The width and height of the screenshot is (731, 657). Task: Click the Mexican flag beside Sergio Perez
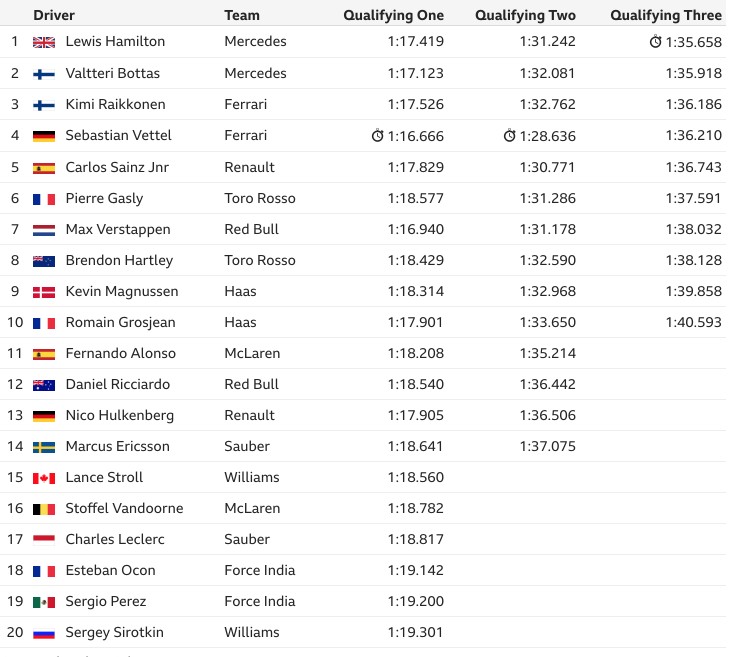click(x=44, y=602)
